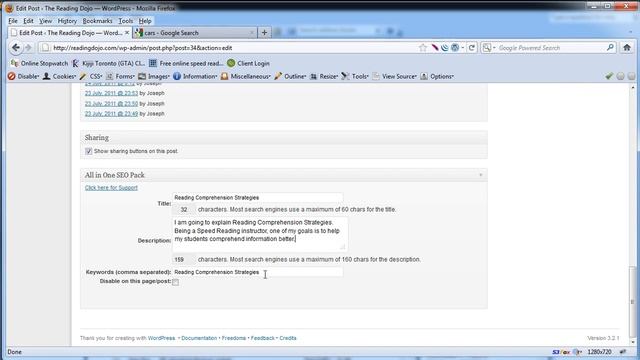The image size is (640, 360).
Task: Open the CSS developer toolbar menu
Action: [91, 76]
